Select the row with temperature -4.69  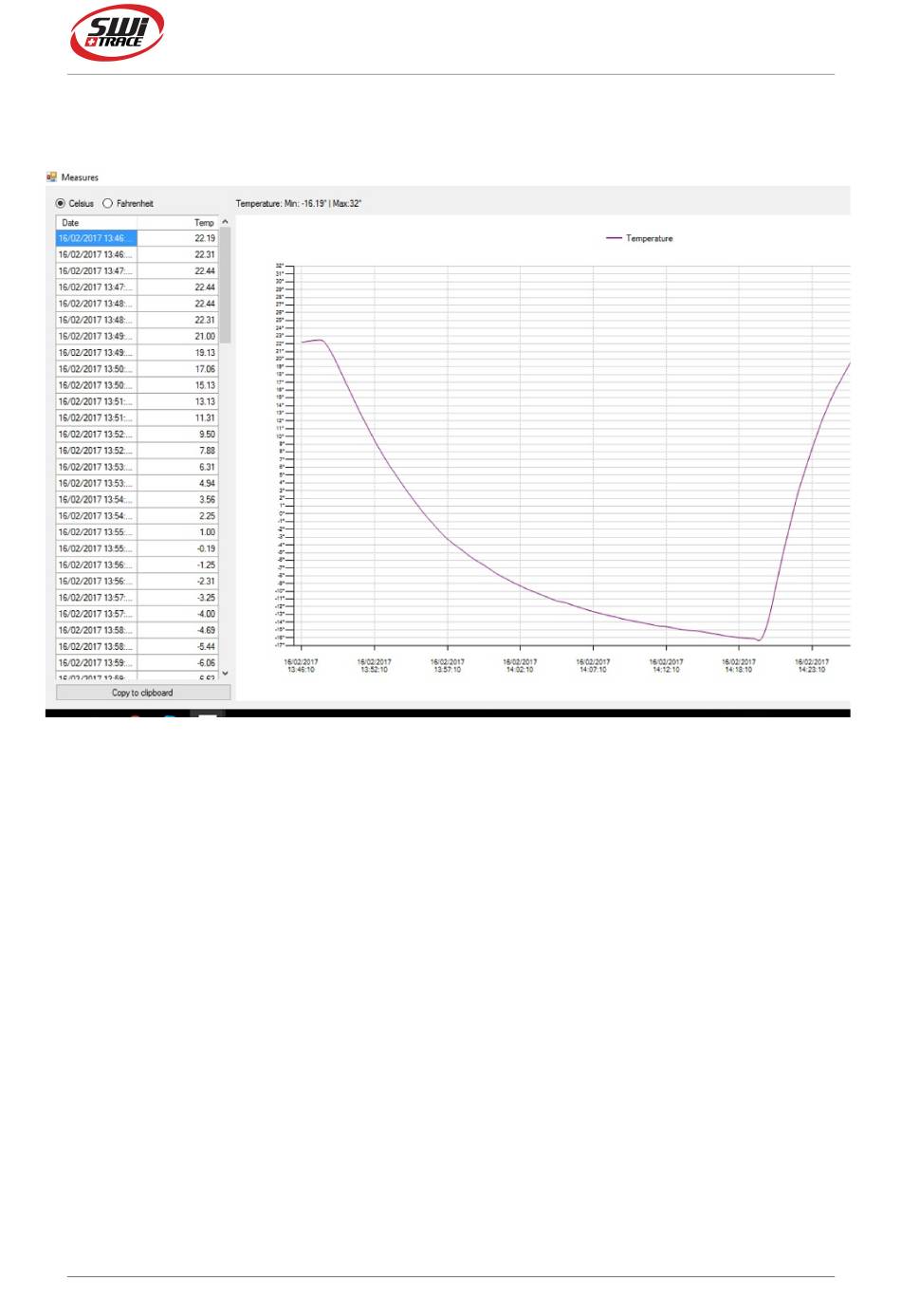137,630
